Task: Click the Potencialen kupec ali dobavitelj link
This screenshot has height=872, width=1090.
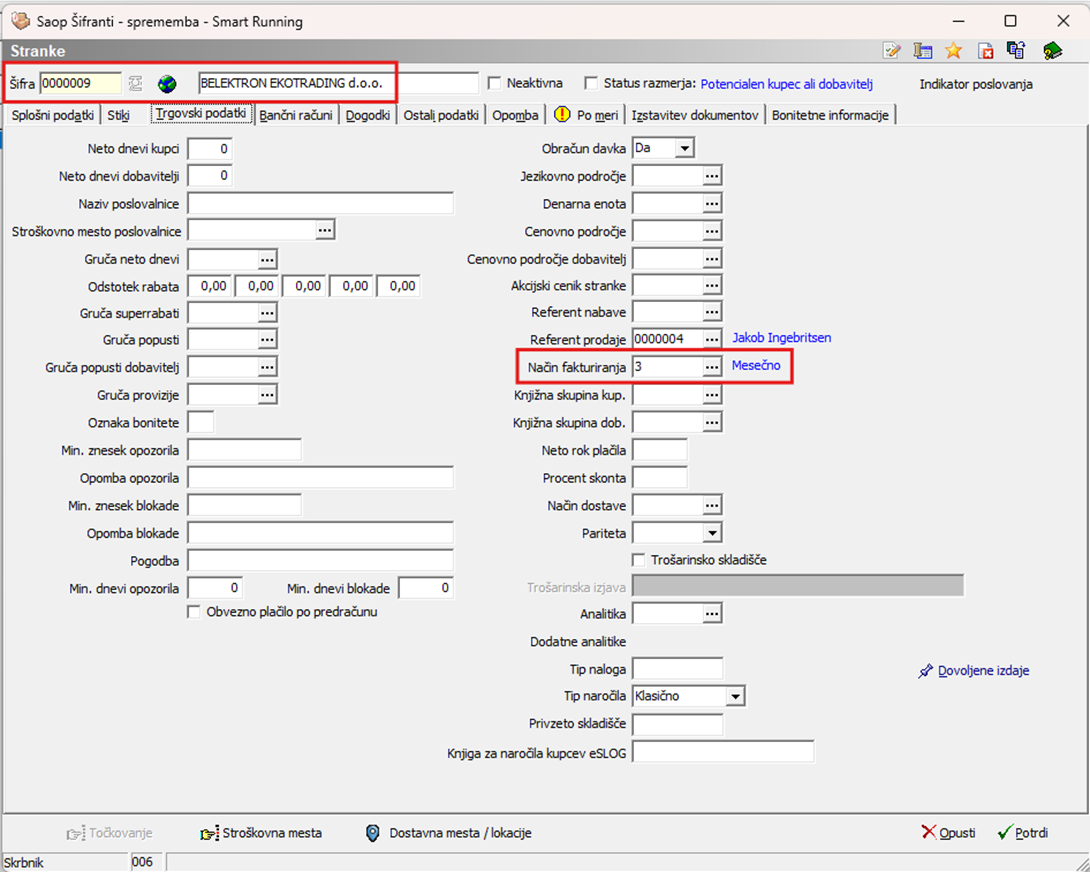Action: pyautogui.click(x=787, y=84)
